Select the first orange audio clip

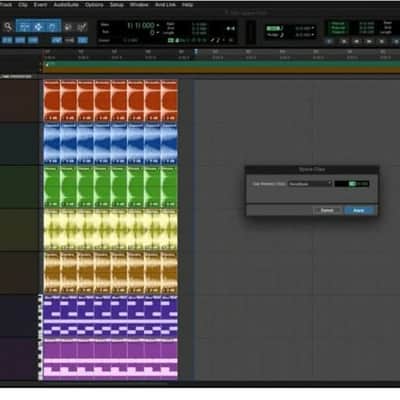(52, 100)
